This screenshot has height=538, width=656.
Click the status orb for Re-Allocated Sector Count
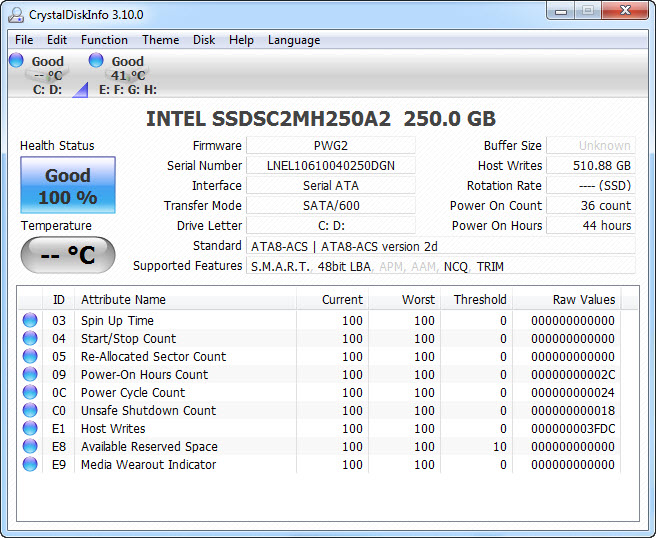click(x=30, y=356)
